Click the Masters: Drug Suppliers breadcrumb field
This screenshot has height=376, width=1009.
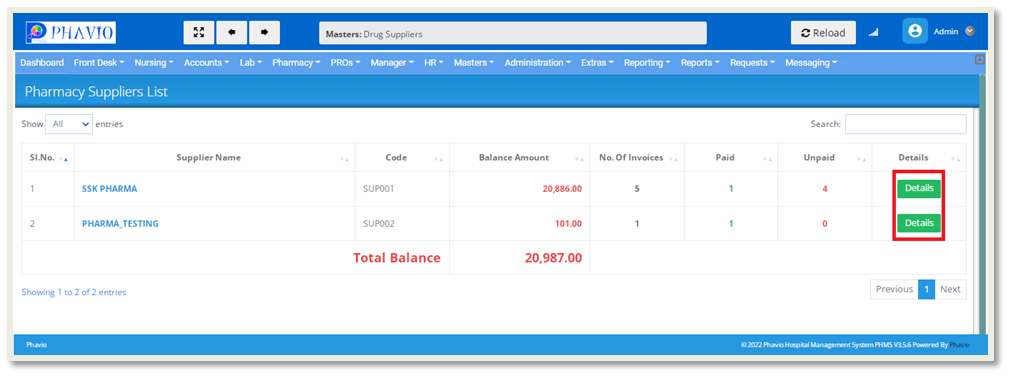[513, 33]
